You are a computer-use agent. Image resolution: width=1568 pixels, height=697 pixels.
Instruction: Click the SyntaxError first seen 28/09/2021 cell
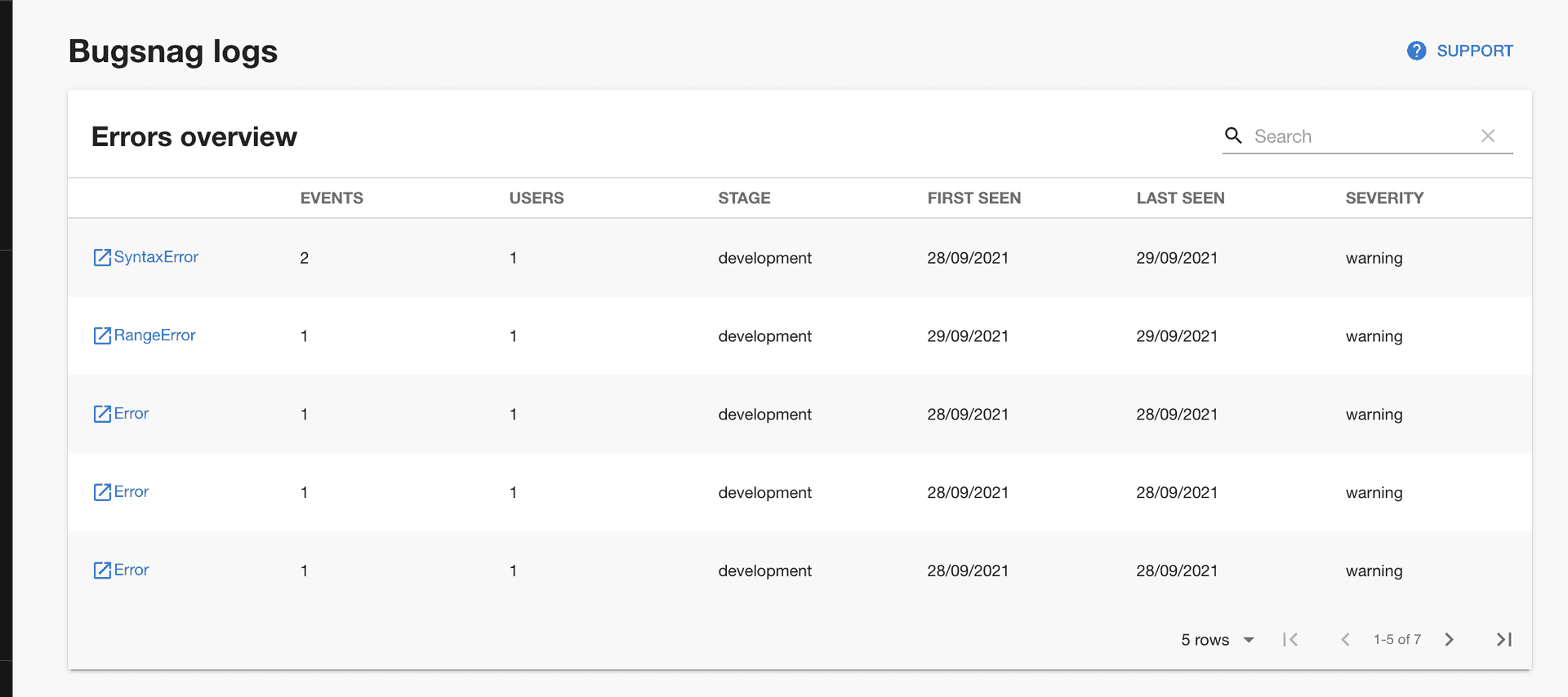(968, 258)
